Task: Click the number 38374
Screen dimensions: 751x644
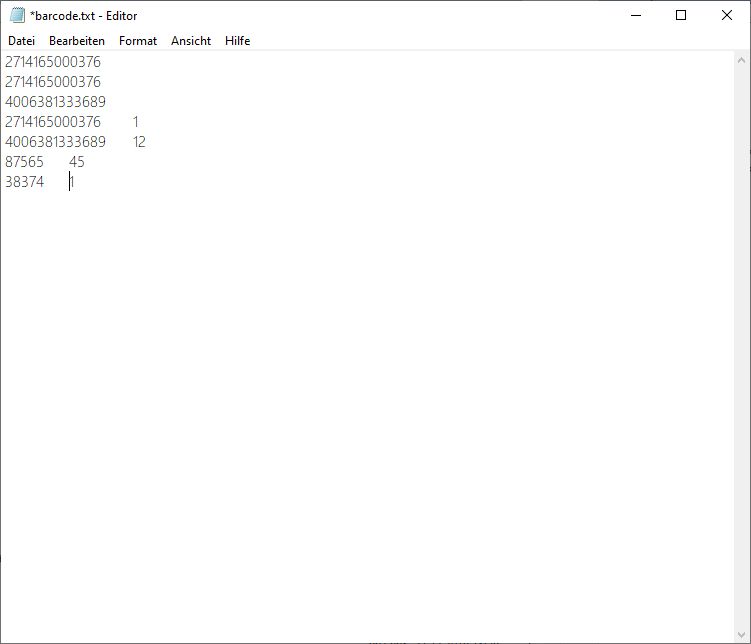Action: (24, 182)
